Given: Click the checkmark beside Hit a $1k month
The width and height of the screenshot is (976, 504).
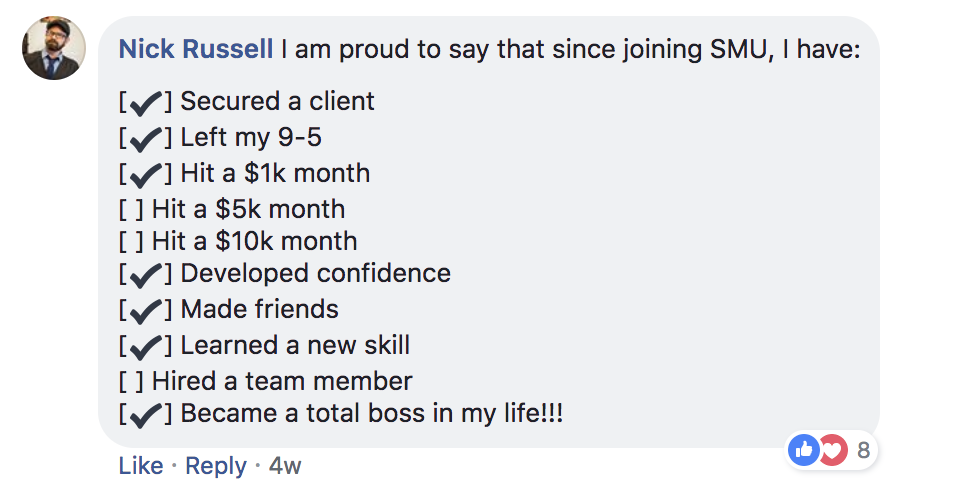Looking at the screenshot, I should [x=146, y=175].
